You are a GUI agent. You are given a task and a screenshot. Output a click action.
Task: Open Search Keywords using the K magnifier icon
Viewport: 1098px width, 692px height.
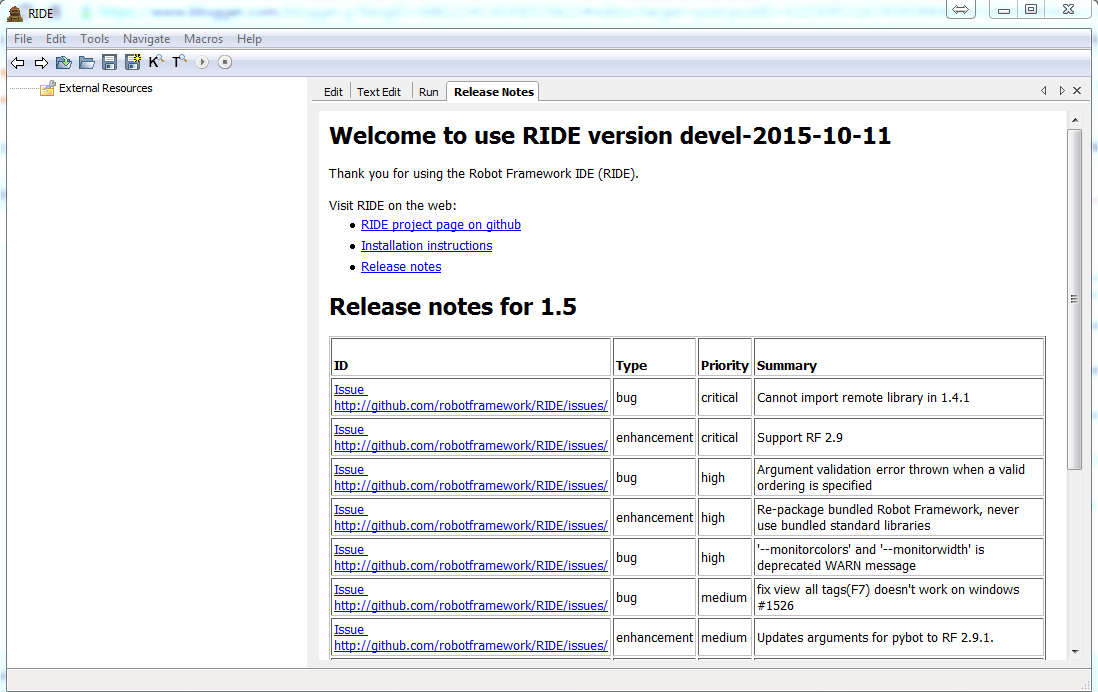coord(156,62)
